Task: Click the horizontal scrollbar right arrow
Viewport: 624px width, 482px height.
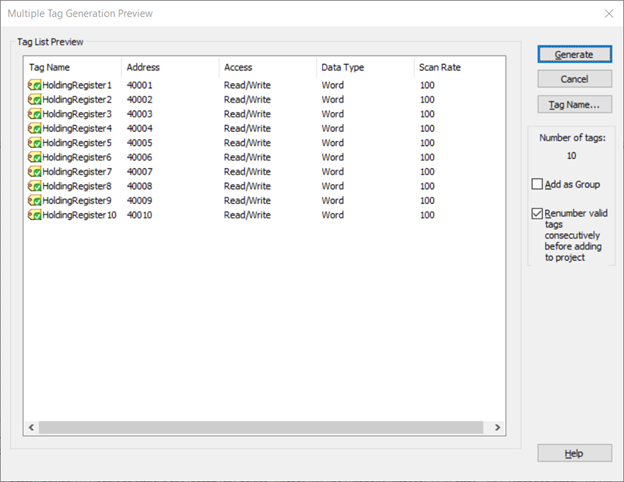Action: 498,427
